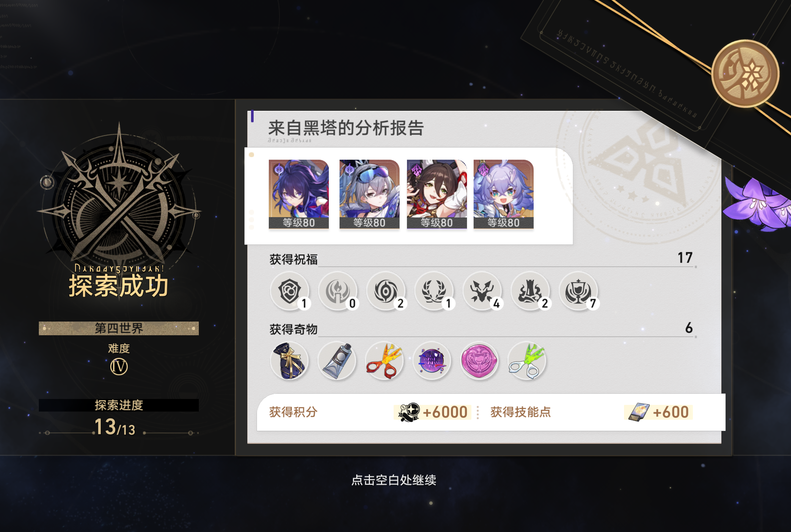Select the Seele character portrait
Viewport: 791px width, 532px height.
[299, 194]
